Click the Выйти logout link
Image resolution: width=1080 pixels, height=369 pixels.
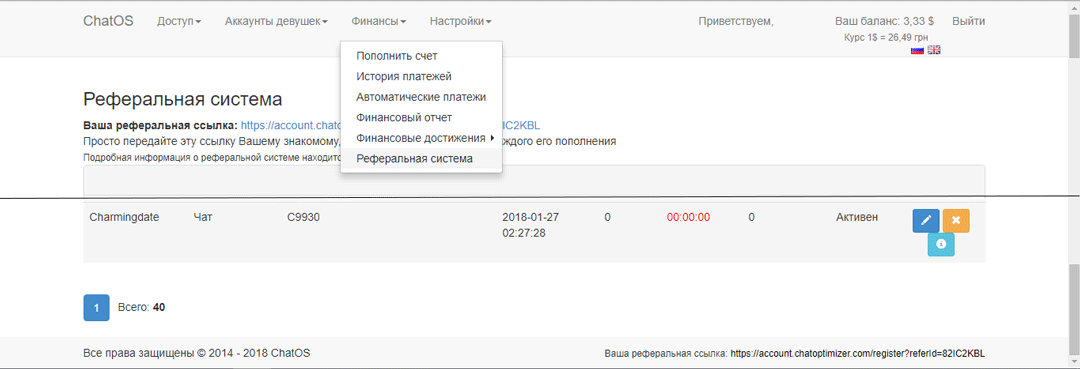(968, 21)
